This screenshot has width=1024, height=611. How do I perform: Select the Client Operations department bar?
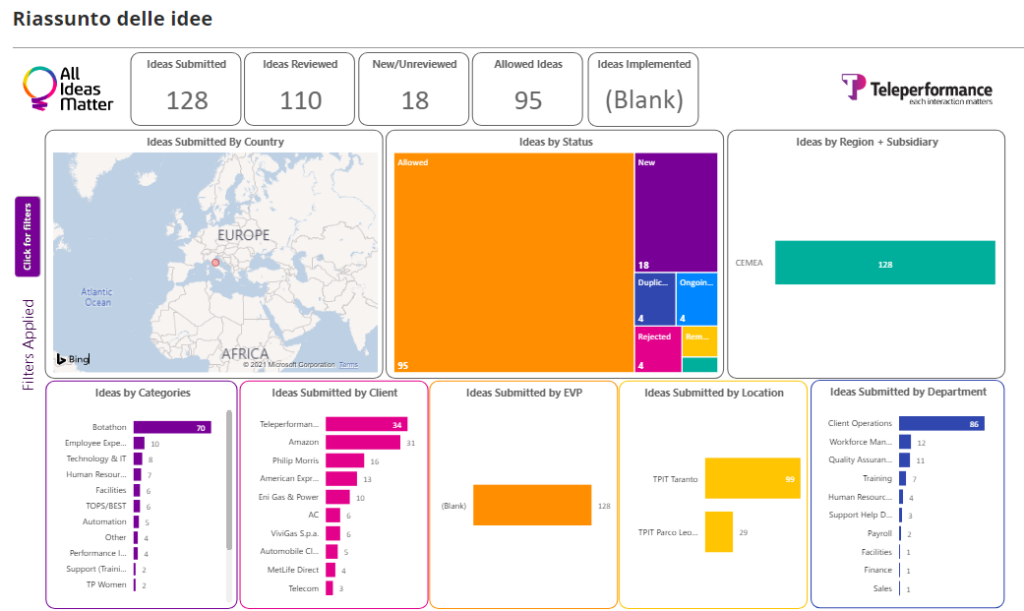click(942, 423)
